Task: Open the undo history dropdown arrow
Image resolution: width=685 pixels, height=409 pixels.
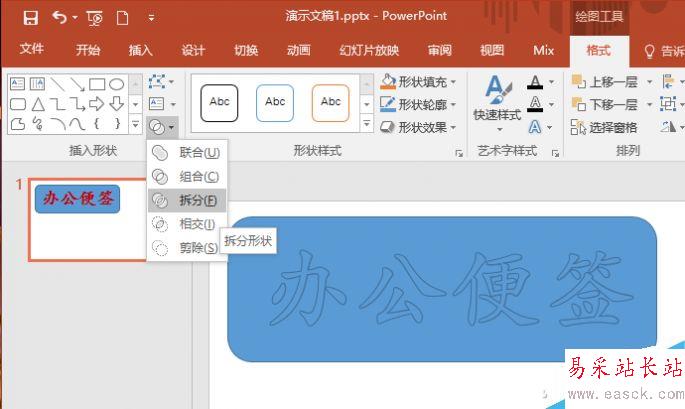Action: coord(75,18)
